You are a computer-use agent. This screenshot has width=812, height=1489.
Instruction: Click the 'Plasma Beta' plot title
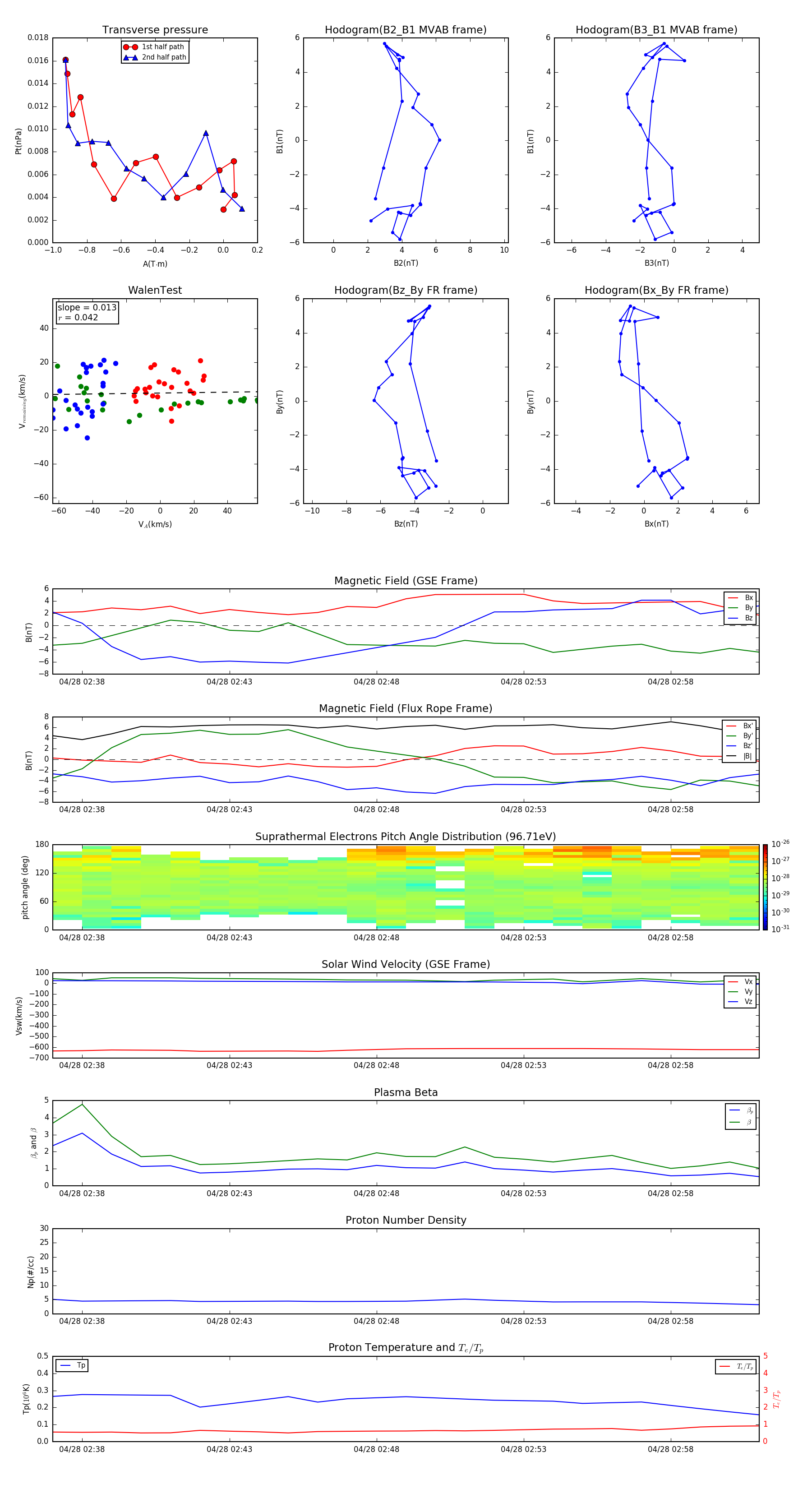(406, 1092)
